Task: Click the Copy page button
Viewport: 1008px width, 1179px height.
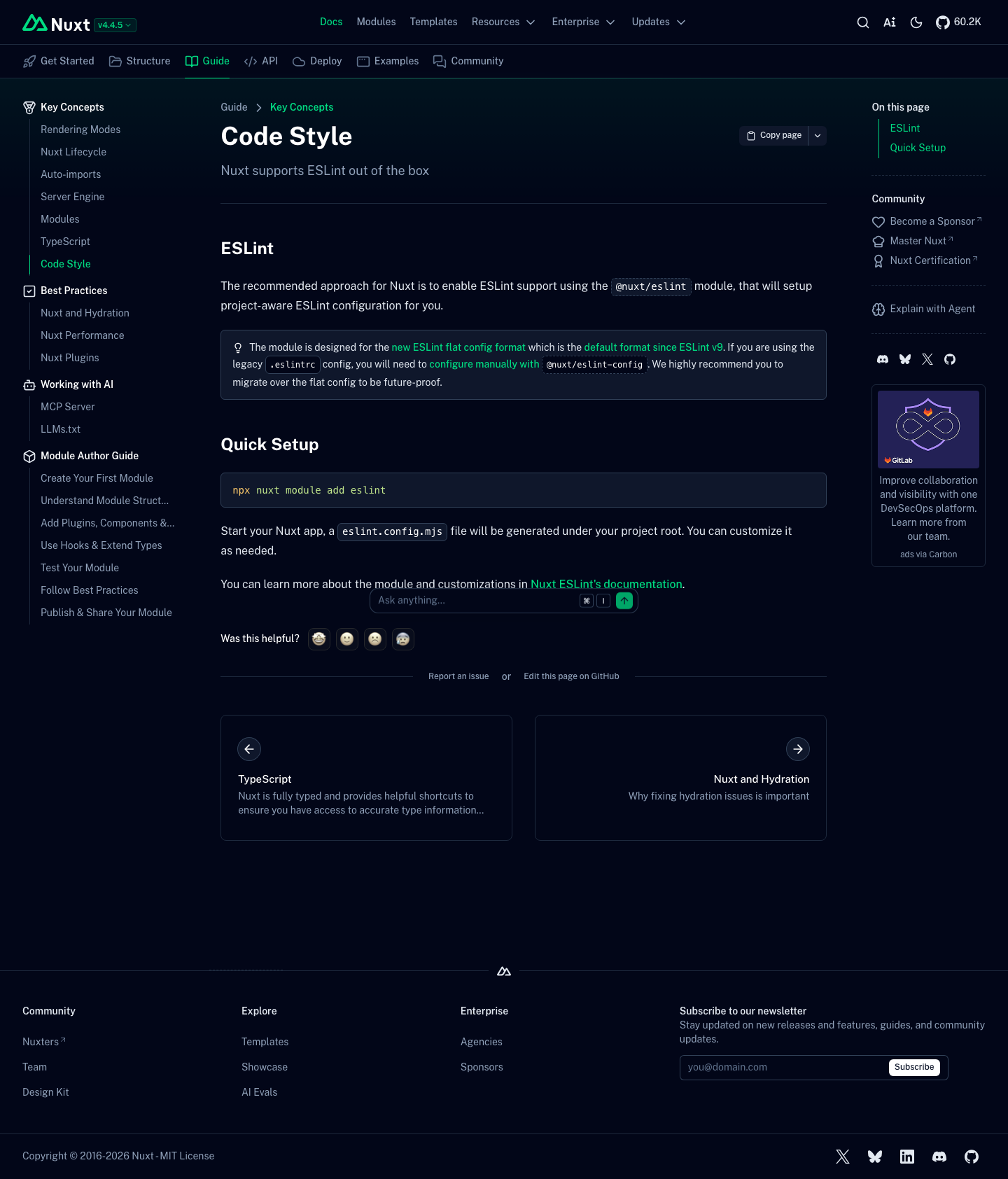Action: click(x=773, y=136)
